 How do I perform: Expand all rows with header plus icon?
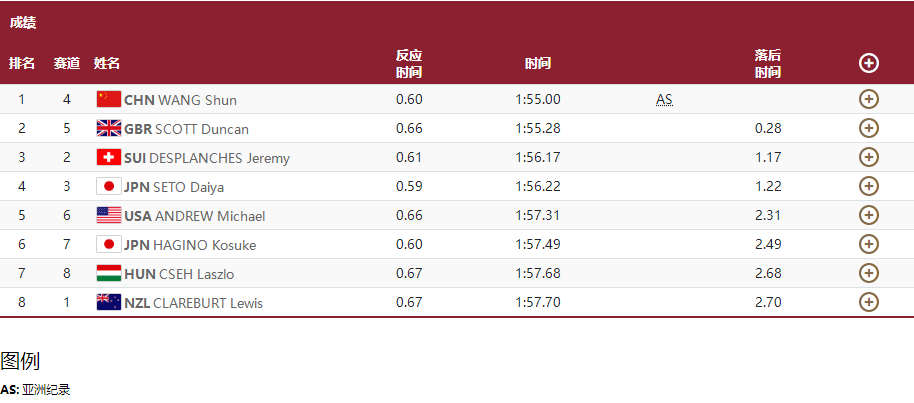click(x=869, y=63)
